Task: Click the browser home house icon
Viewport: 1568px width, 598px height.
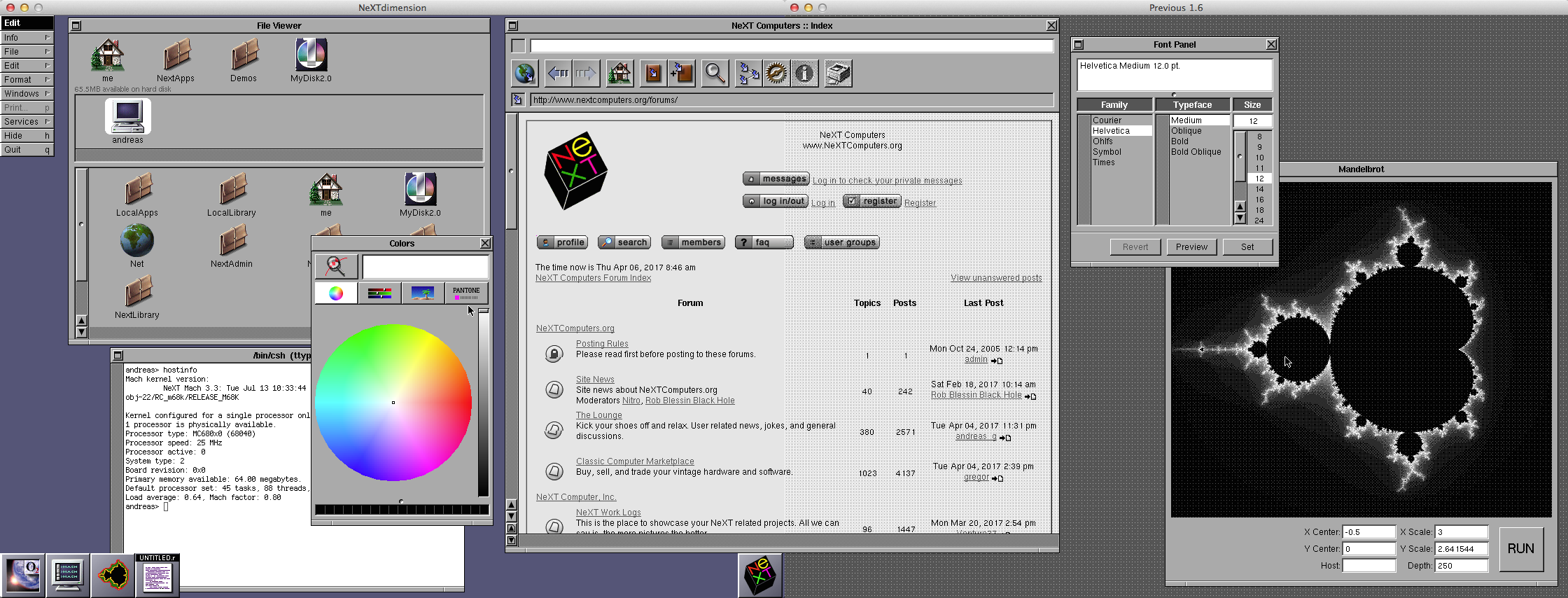Action: tap(619, 74)
